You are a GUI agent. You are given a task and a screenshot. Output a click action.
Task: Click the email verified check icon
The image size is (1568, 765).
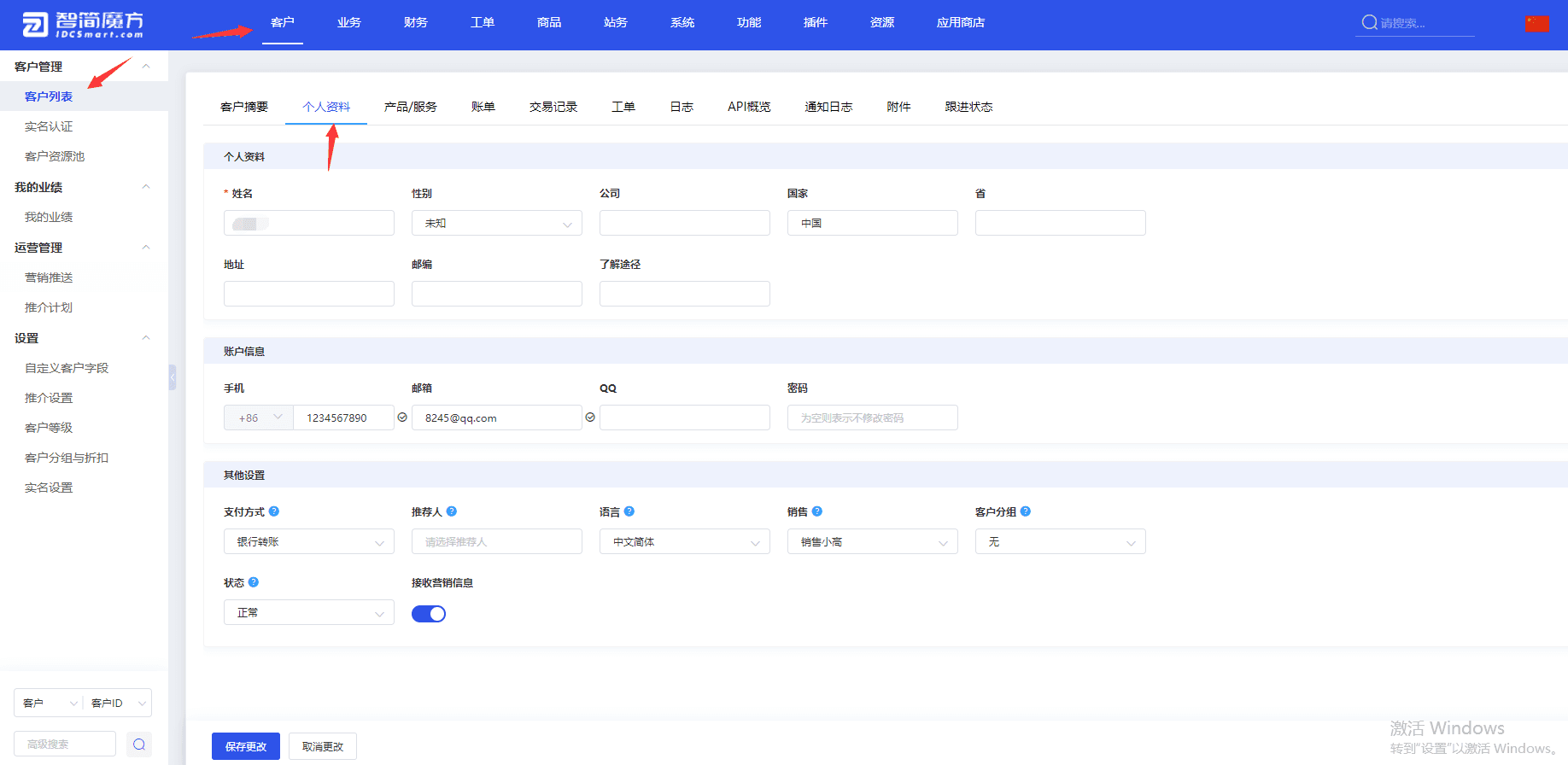(590, 418)
